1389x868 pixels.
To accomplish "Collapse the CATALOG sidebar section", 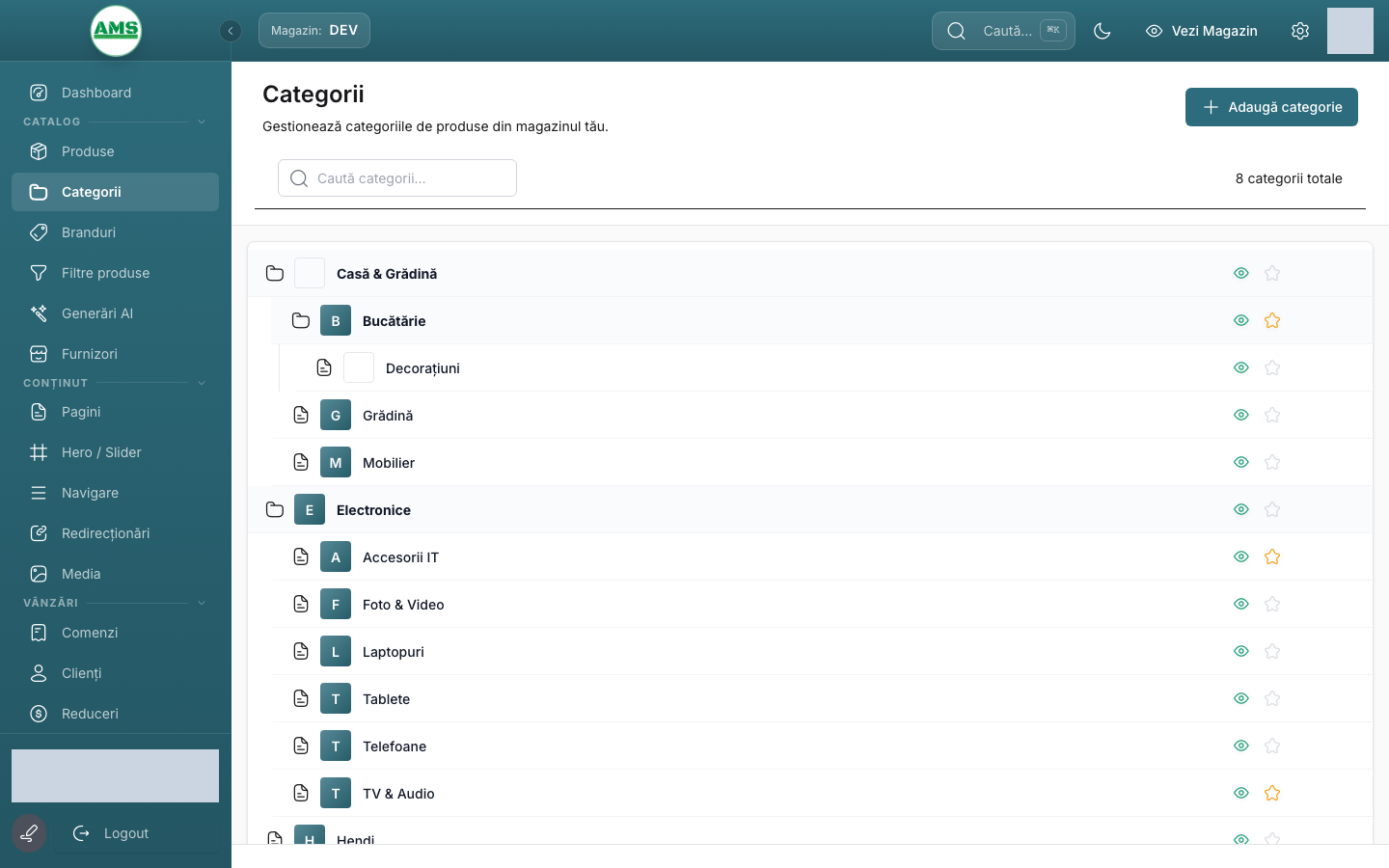I will [x=202, y=122].
